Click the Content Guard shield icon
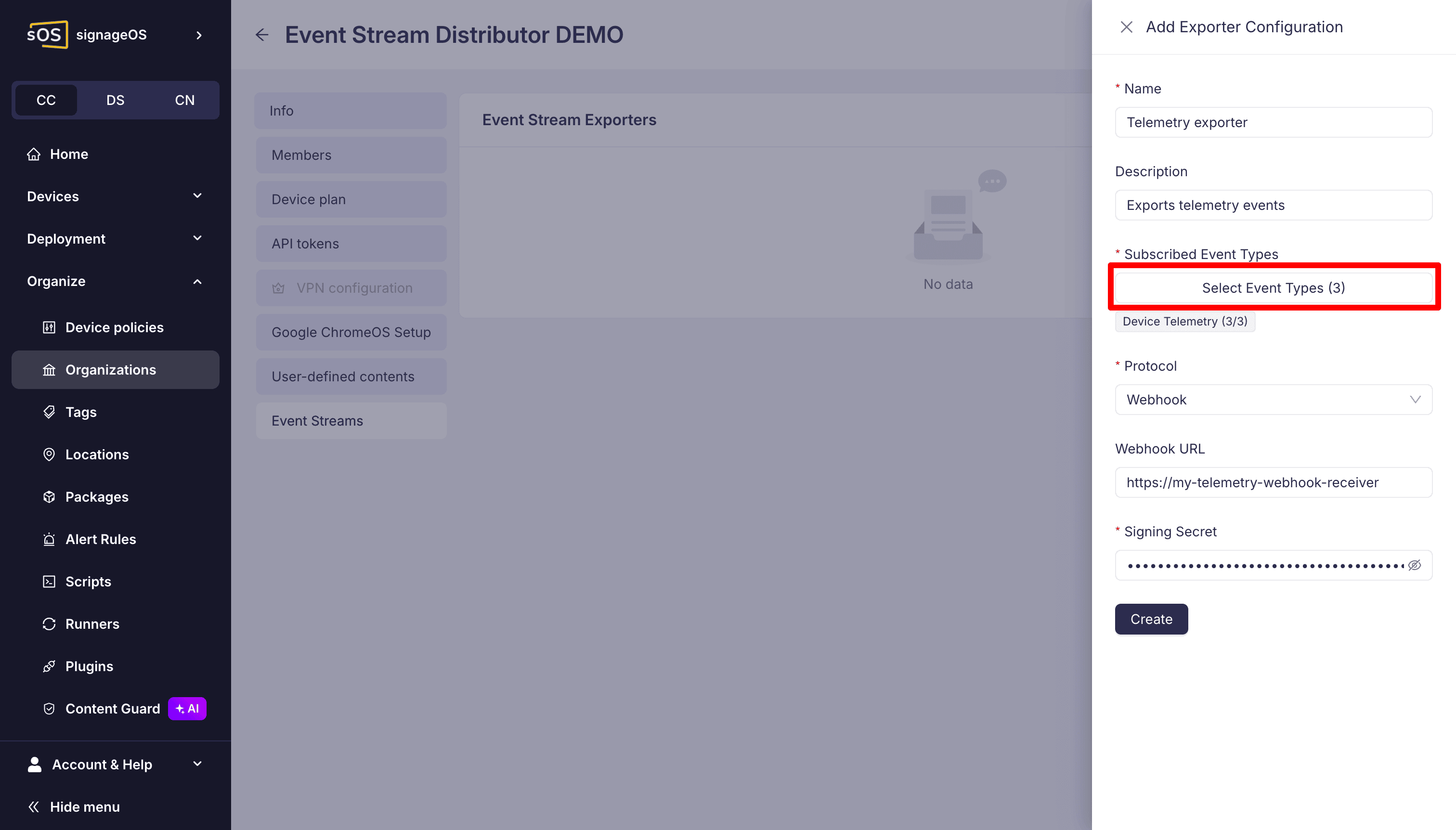 49,709
